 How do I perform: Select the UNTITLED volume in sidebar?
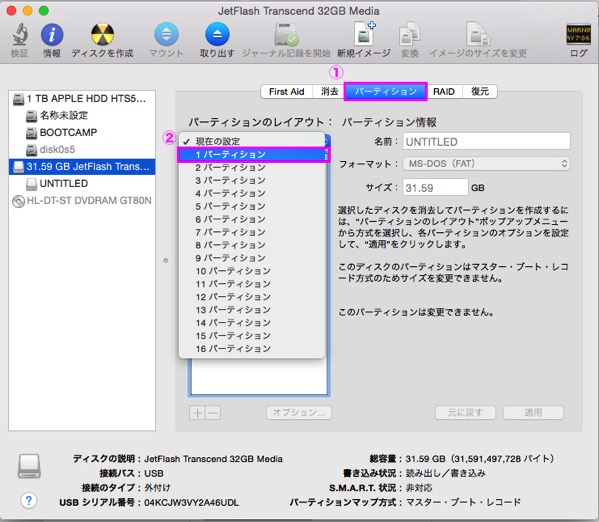point(82,183)
